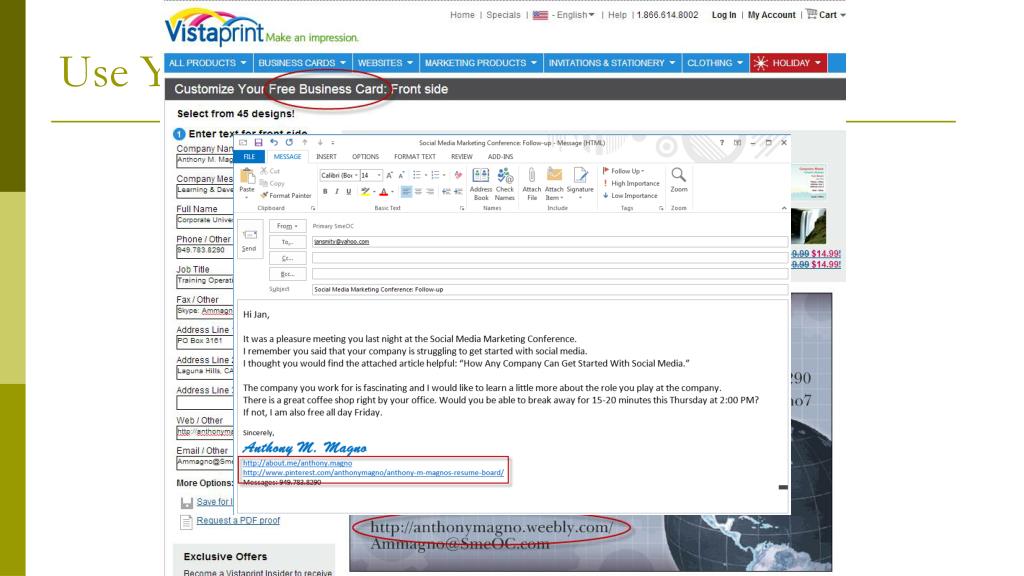The image size is (1024, 576).
Task: Expand the Numbering list dropdown
Action: coord(444,175)
